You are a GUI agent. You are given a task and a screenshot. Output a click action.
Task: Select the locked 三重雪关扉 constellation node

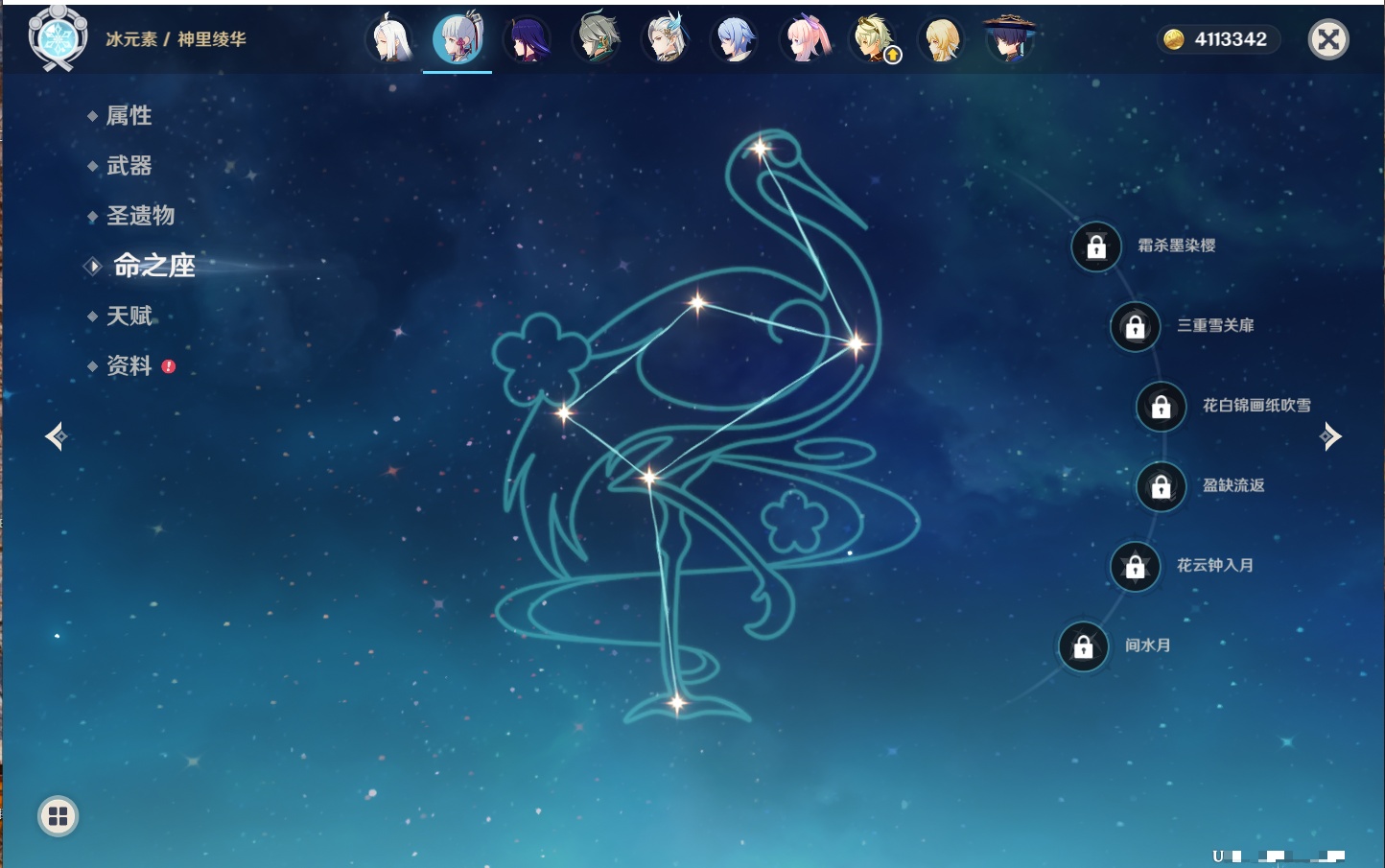pos(1135,326)
